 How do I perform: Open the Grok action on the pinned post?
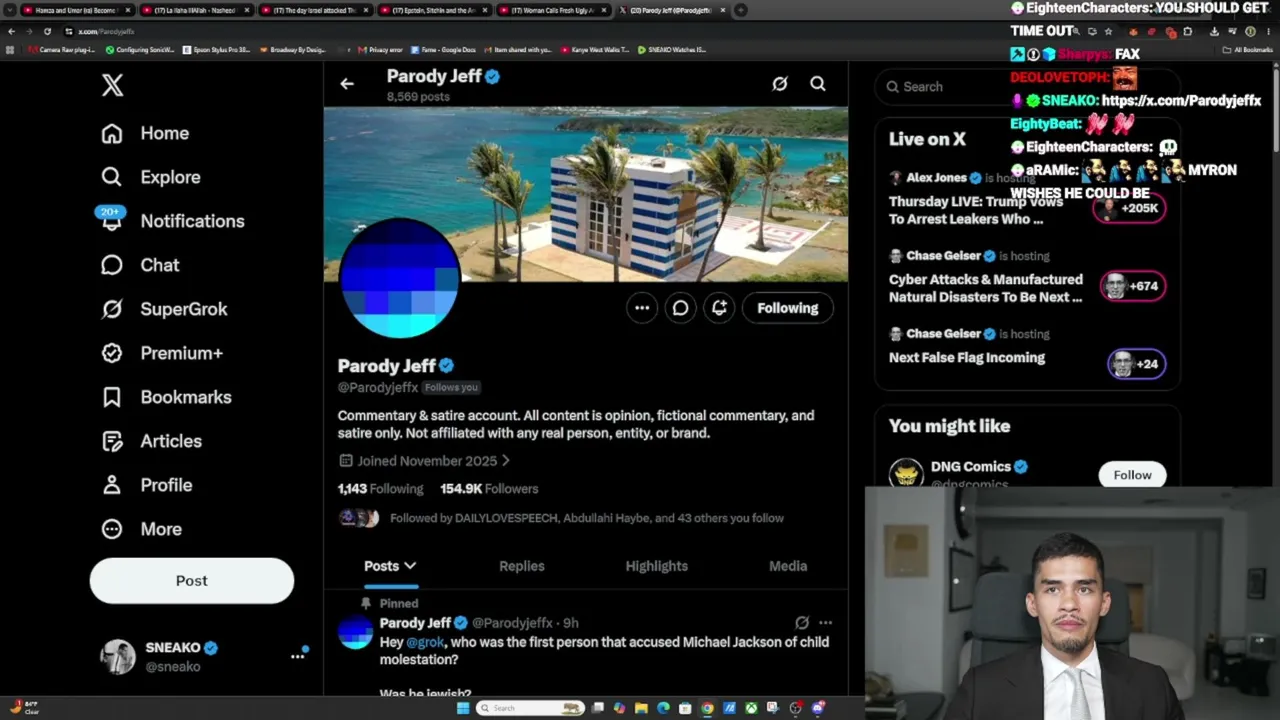point(802,623)
